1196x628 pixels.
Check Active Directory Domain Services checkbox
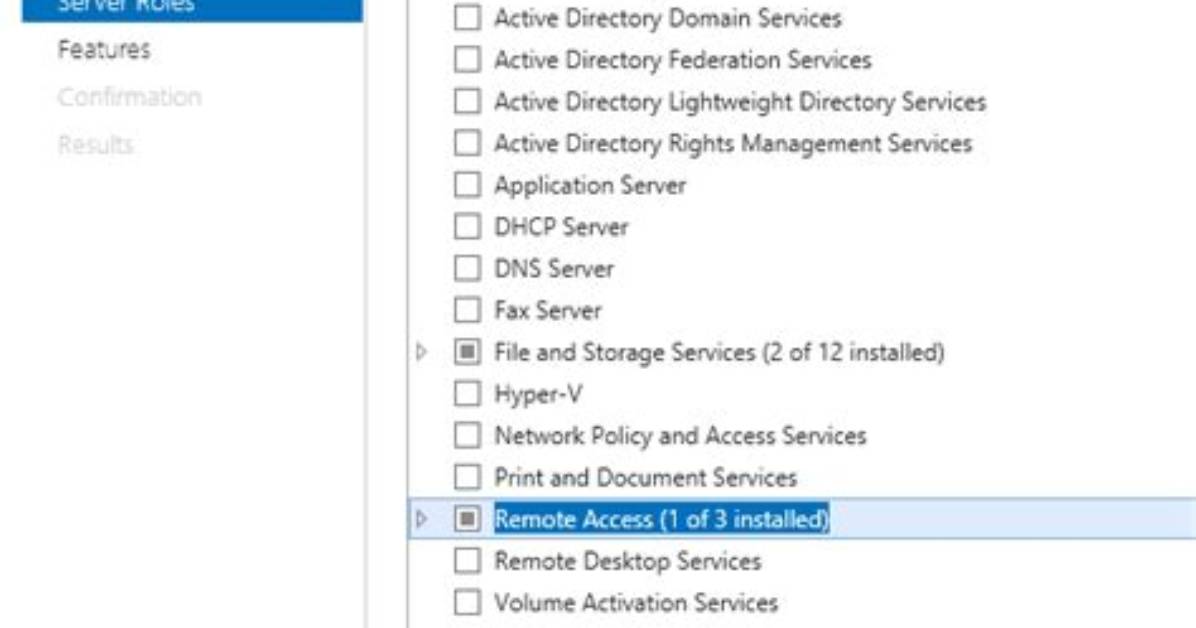coord(467,18)
